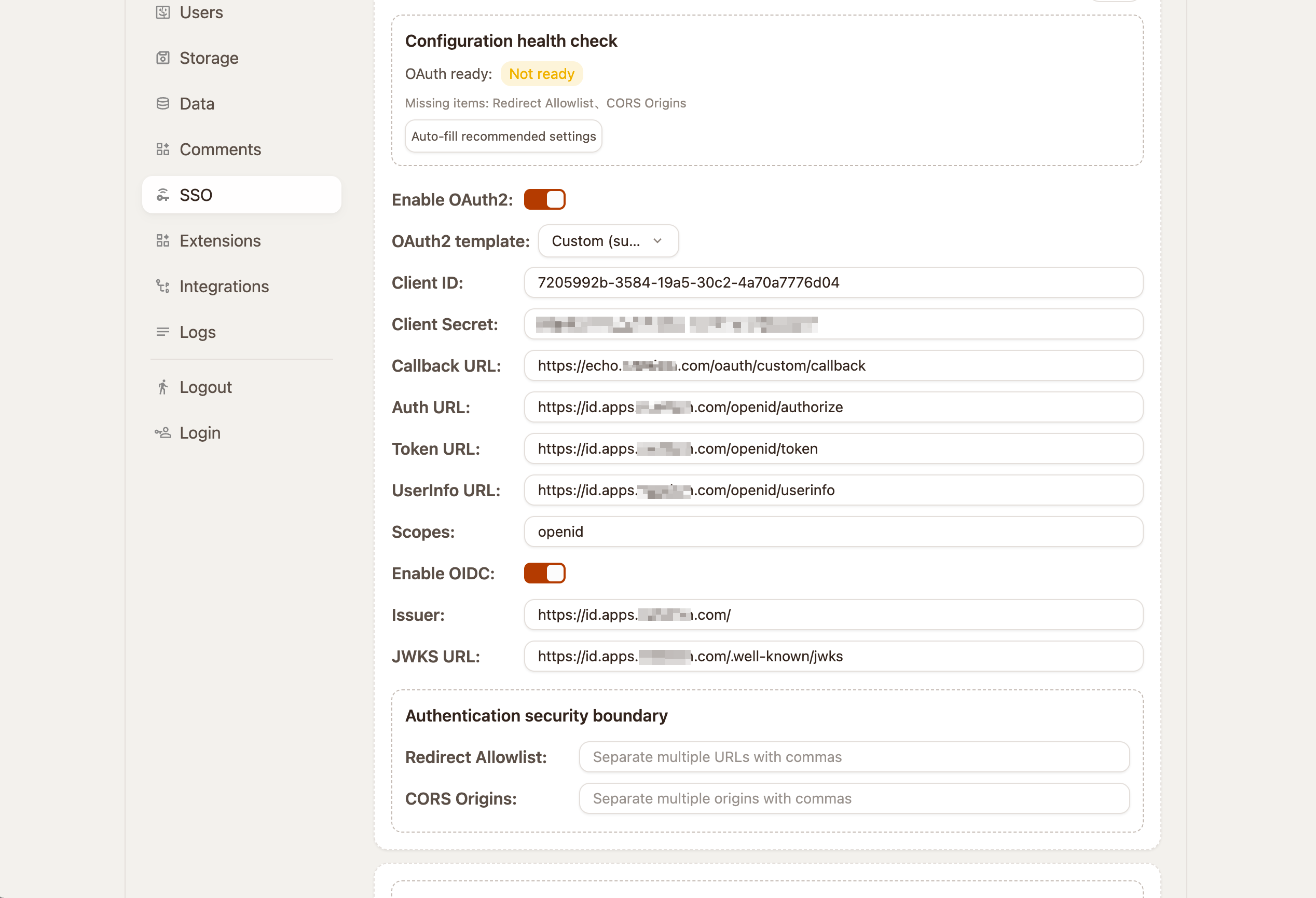Focus the Client ID field
This screenshot has height=898, width=1316.
click(833, 282)
